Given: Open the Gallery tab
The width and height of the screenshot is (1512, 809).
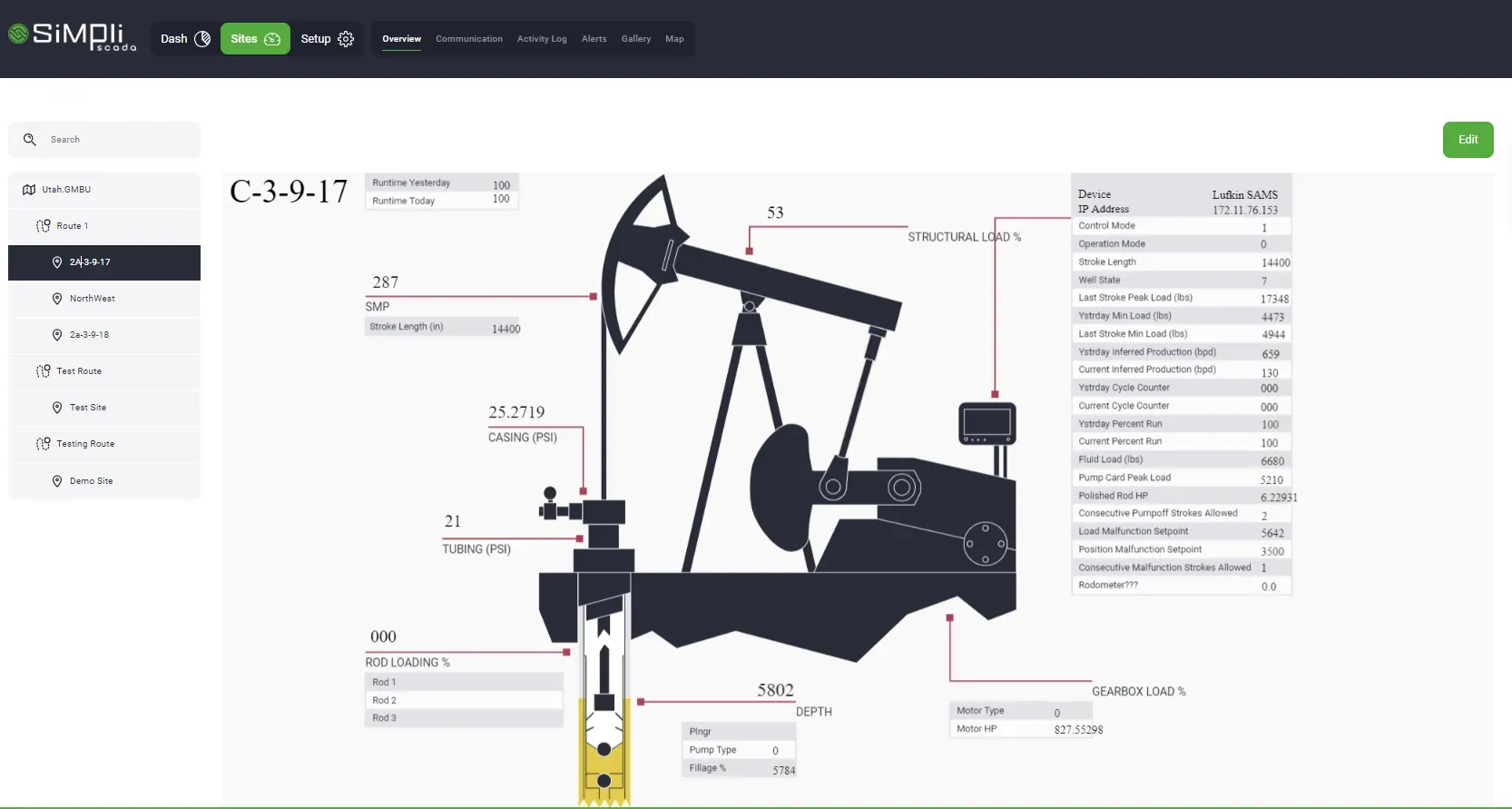Looking at the screenshot, I should 636,39.
